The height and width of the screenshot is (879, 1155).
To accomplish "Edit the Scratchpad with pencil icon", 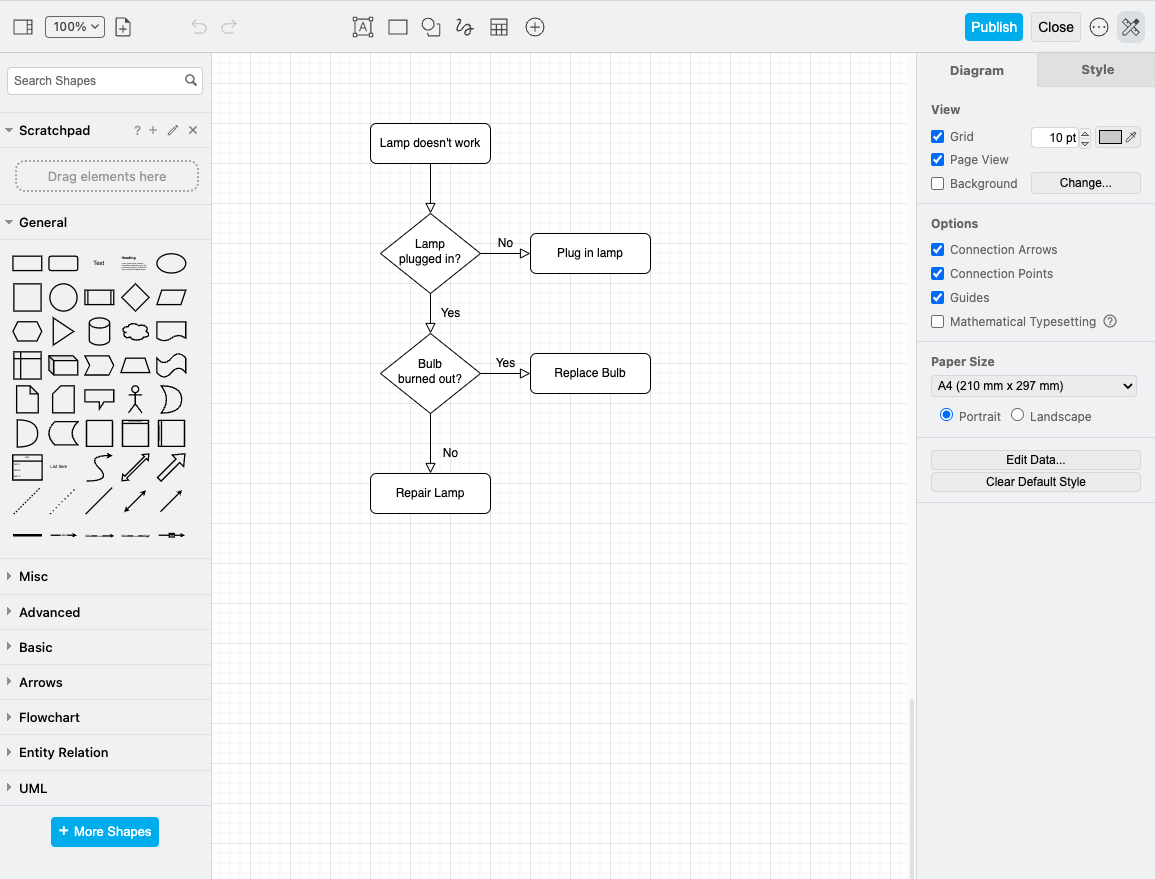I will (173, 130).
